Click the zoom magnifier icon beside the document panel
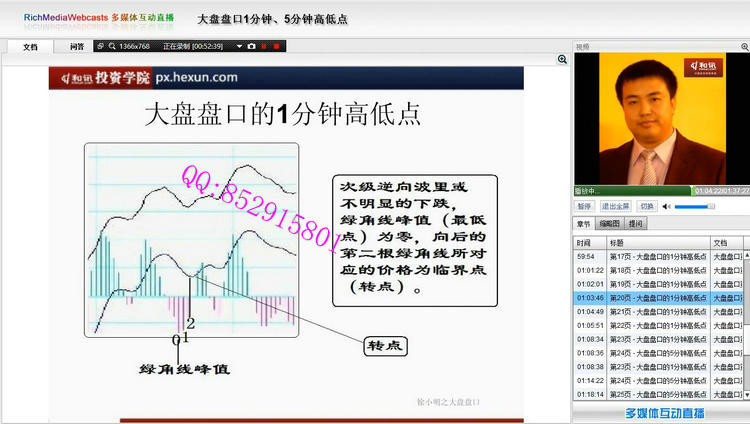The width and height of the screenshot is (750, 424). point(563,60)
